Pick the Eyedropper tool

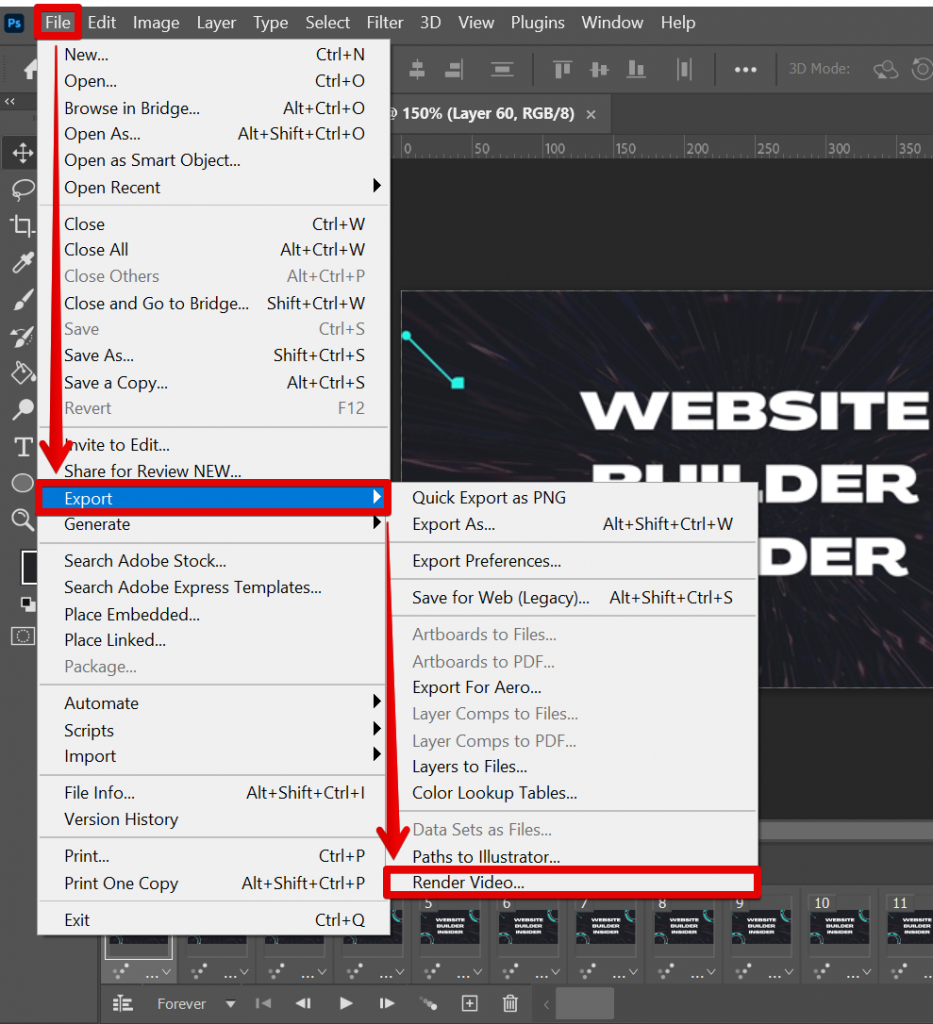(22, 262)
